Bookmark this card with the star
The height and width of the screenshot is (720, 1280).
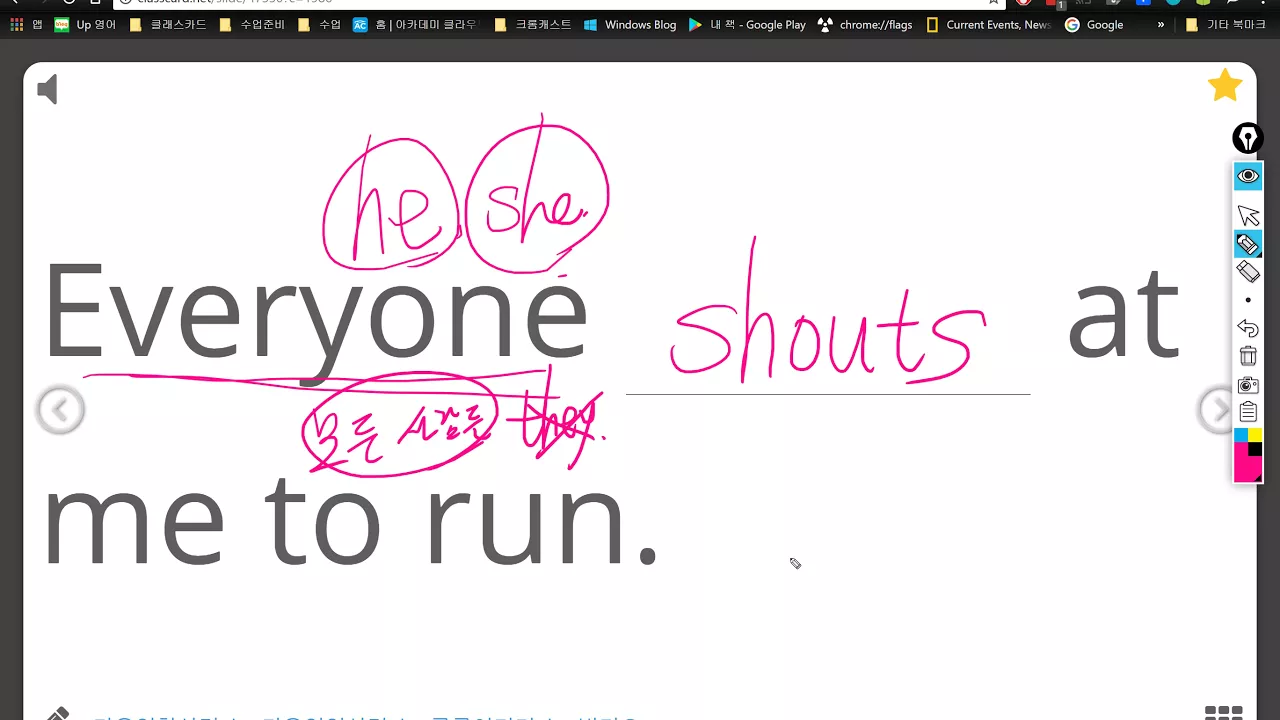coord(1225,86)
